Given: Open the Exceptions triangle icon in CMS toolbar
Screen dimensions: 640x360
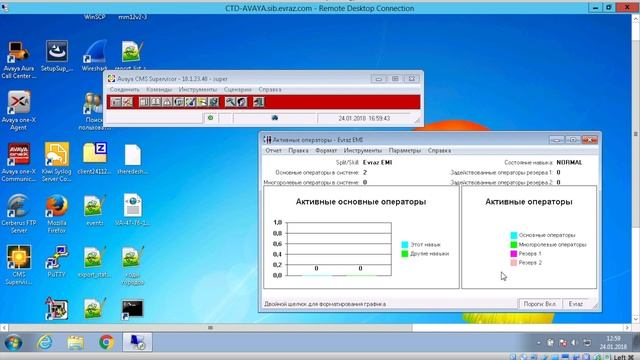Looking at the screenshot, I should point(167,102).
